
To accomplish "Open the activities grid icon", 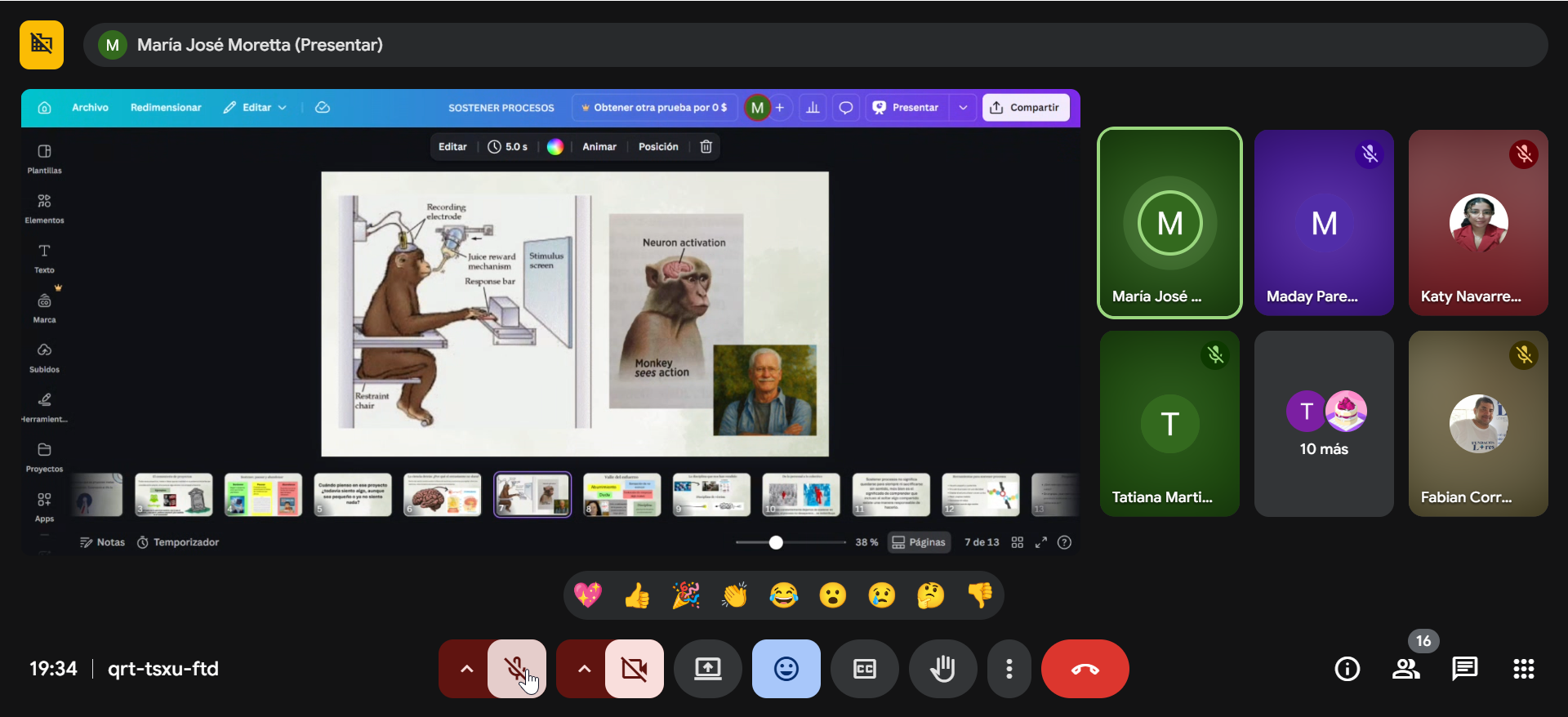I will (1523, 669).
